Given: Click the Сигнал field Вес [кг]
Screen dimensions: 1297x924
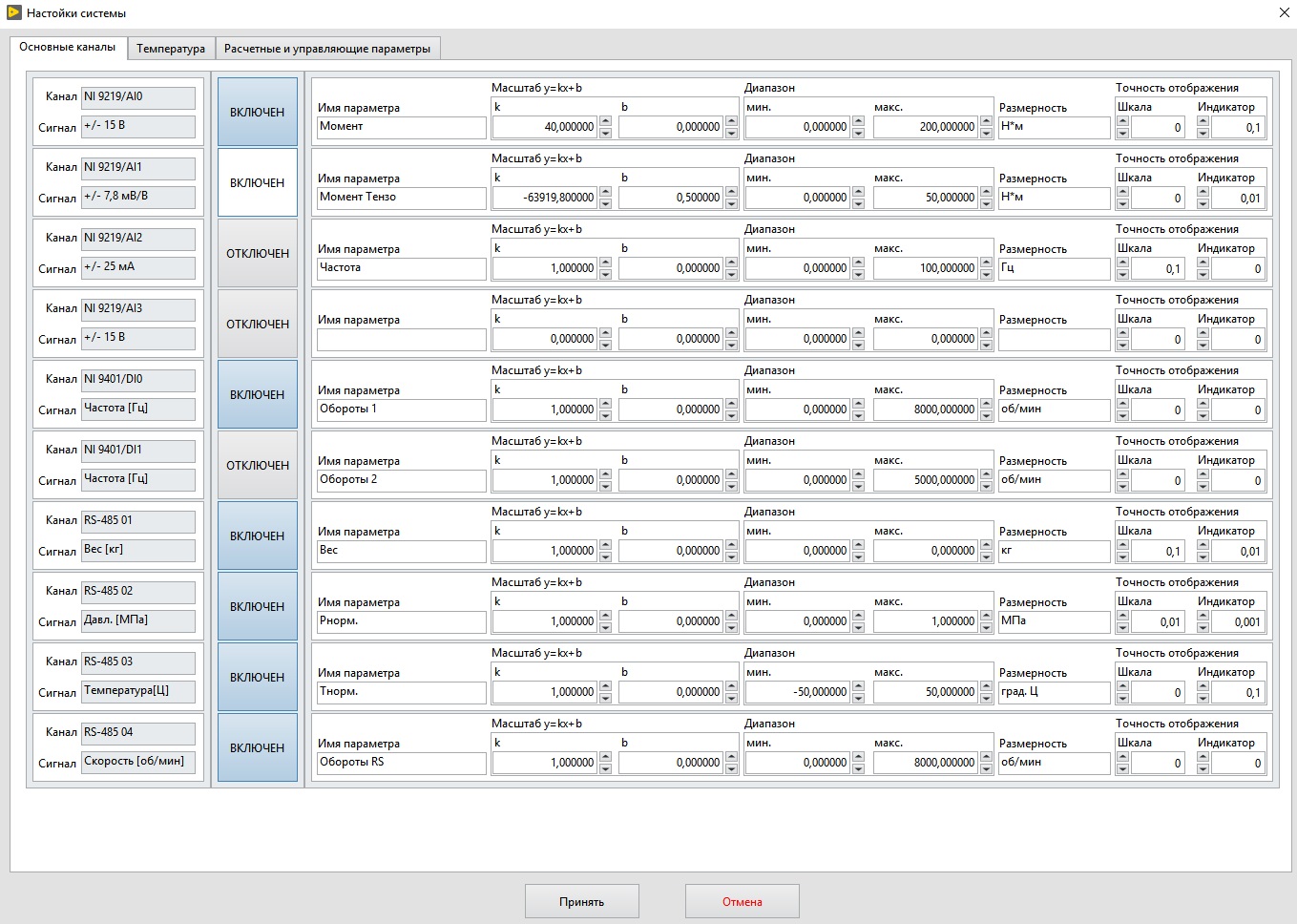Looking at the screenshot, I should tap(138, 550).
